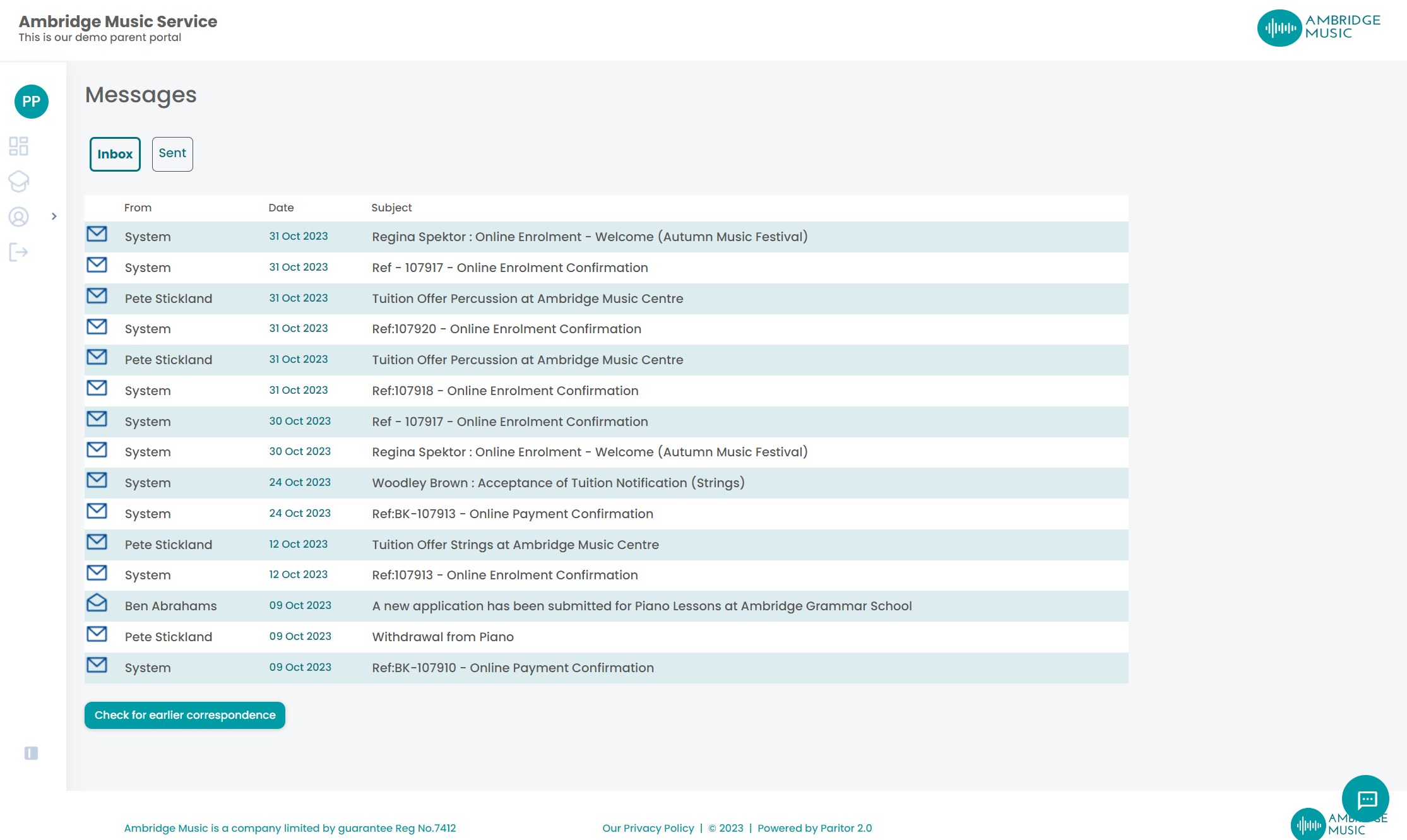Open the user account icon in sidebar

point(18,217)
